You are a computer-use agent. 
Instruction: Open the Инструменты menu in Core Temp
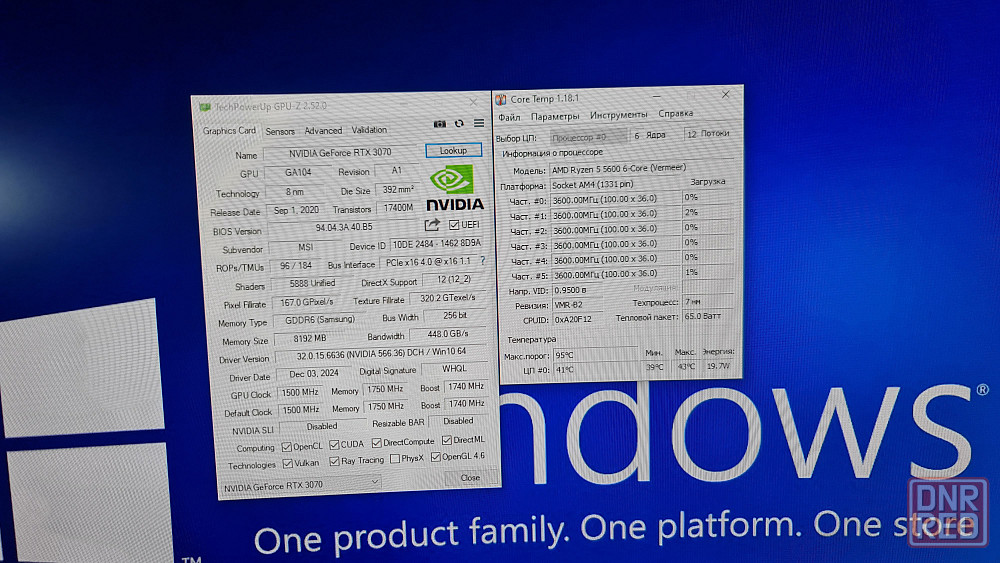point(618,115)
